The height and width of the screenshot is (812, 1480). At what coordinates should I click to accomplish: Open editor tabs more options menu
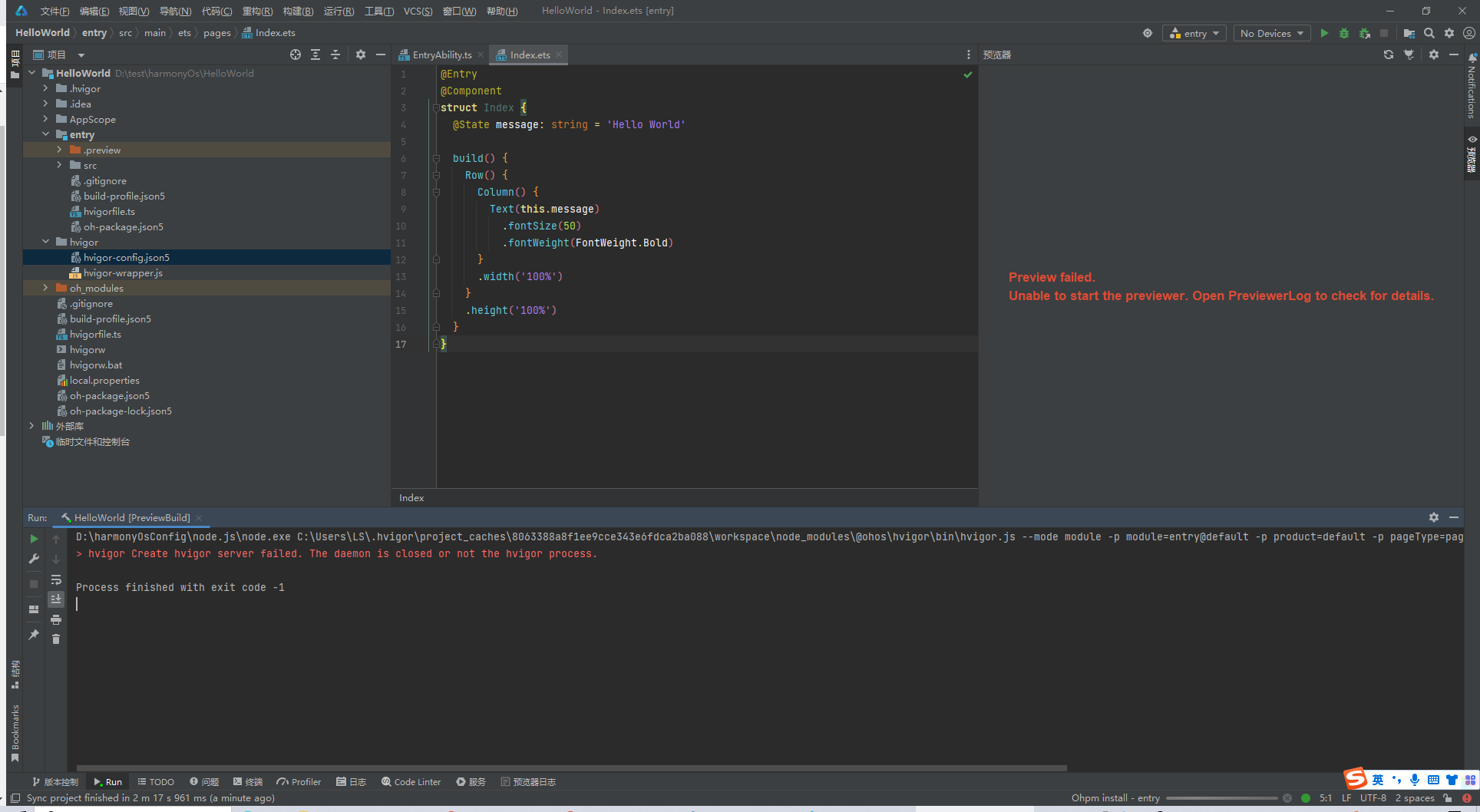pyautogui.click(x=969, y=54)
